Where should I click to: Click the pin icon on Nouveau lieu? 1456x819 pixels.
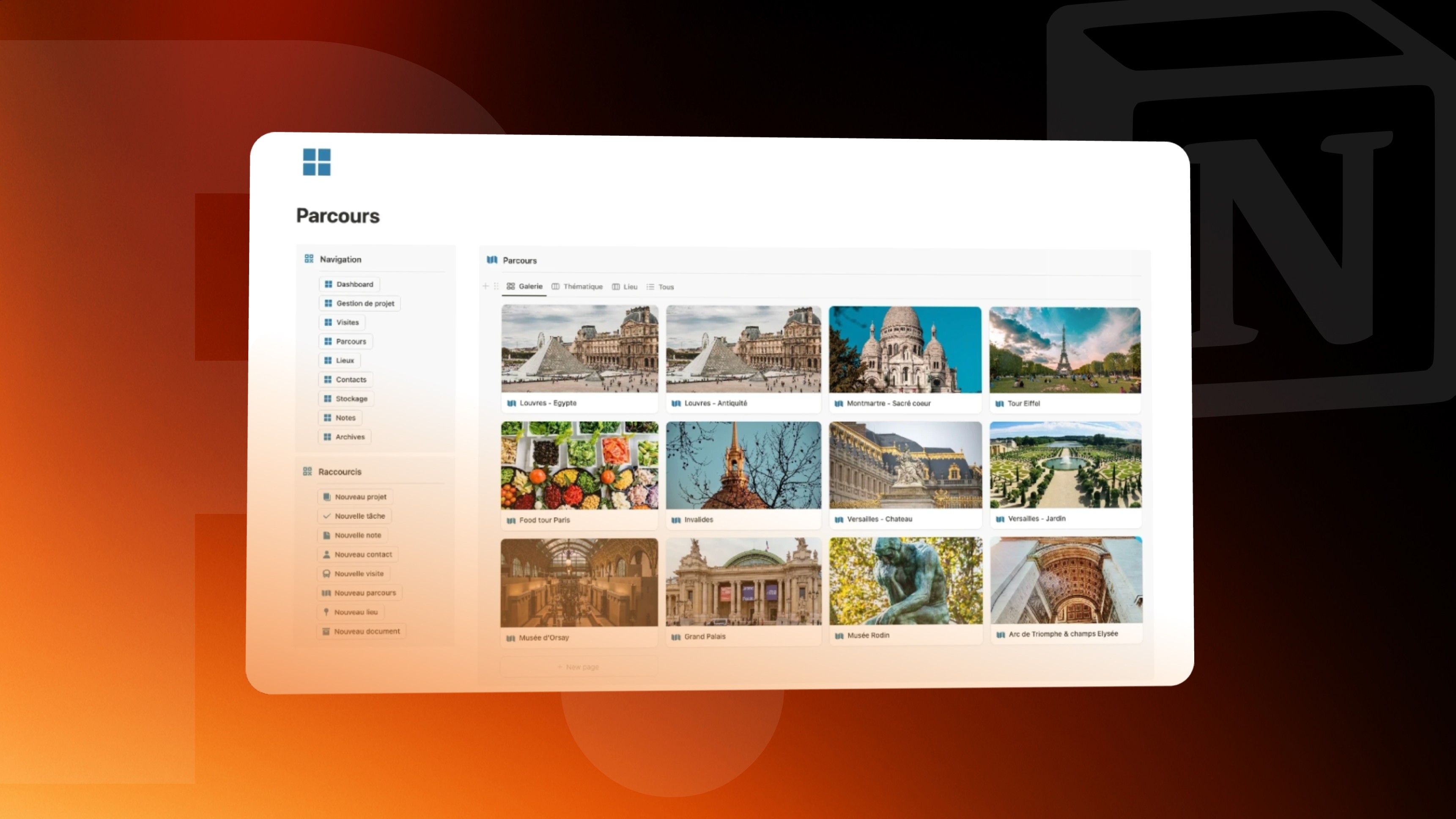tap(326, 612)
